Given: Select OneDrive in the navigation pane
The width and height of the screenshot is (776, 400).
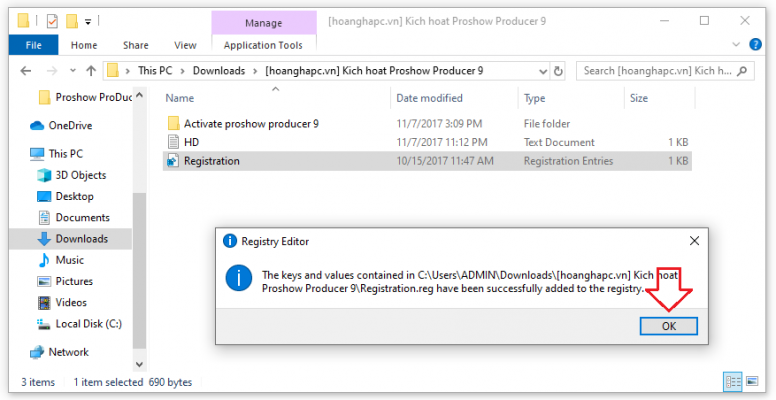Looking at the screenshot, I should [69, 125].
